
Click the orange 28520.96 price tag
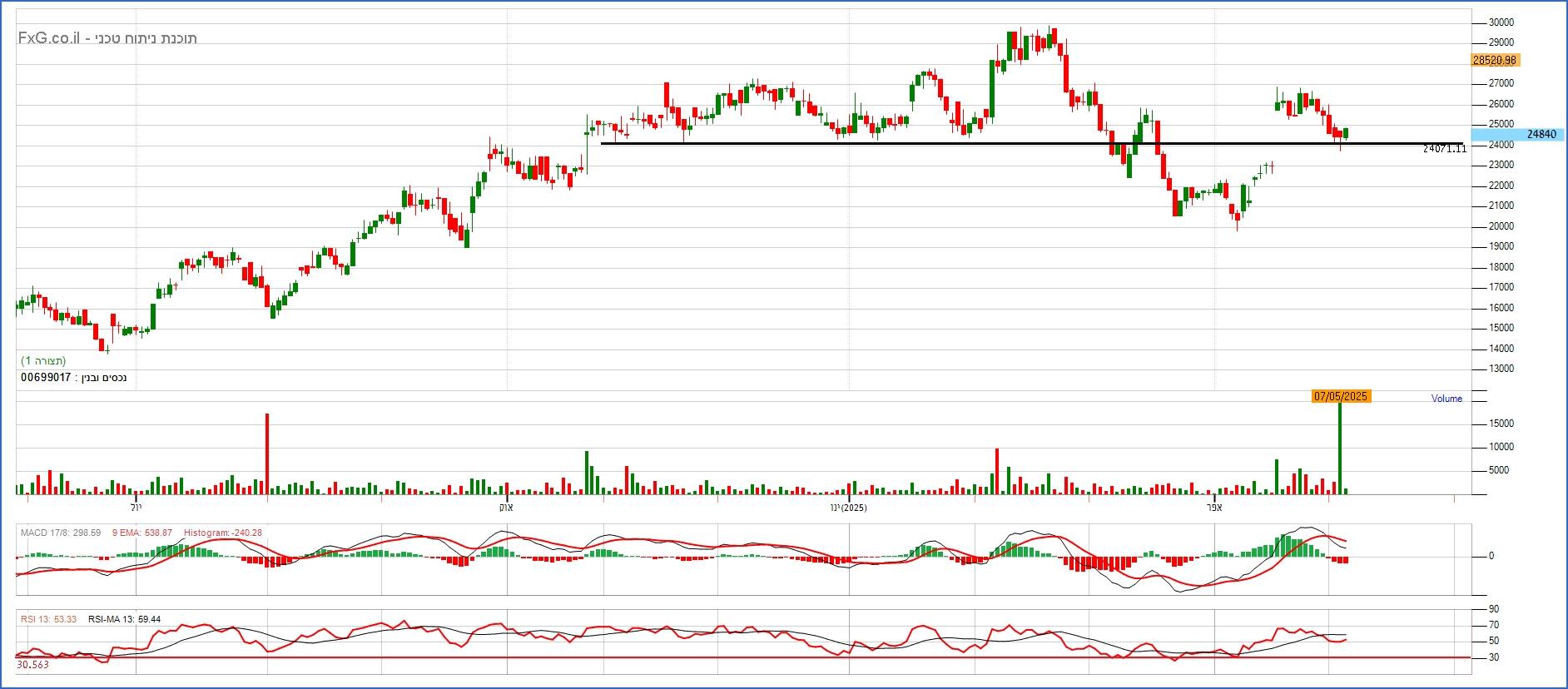[x=1495, y=60]
